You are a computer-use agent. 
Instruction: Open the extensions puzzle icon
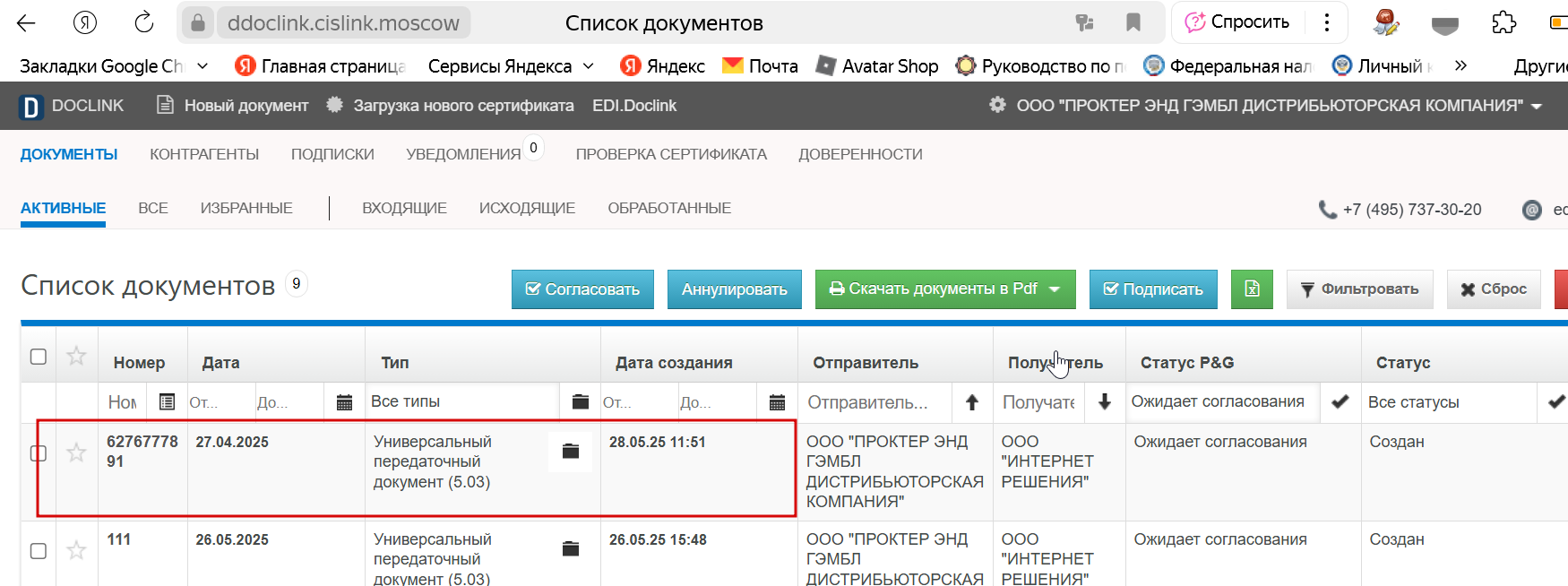[x=1503, y=23]
